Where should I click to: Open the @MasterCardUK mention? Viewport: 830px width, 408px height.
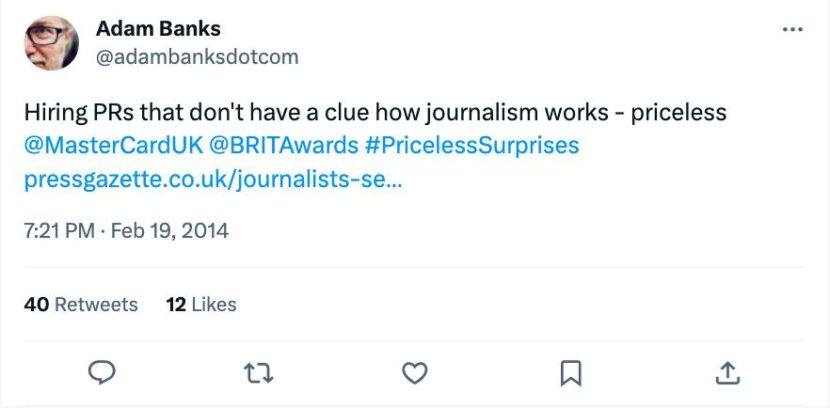coord(112,145)
